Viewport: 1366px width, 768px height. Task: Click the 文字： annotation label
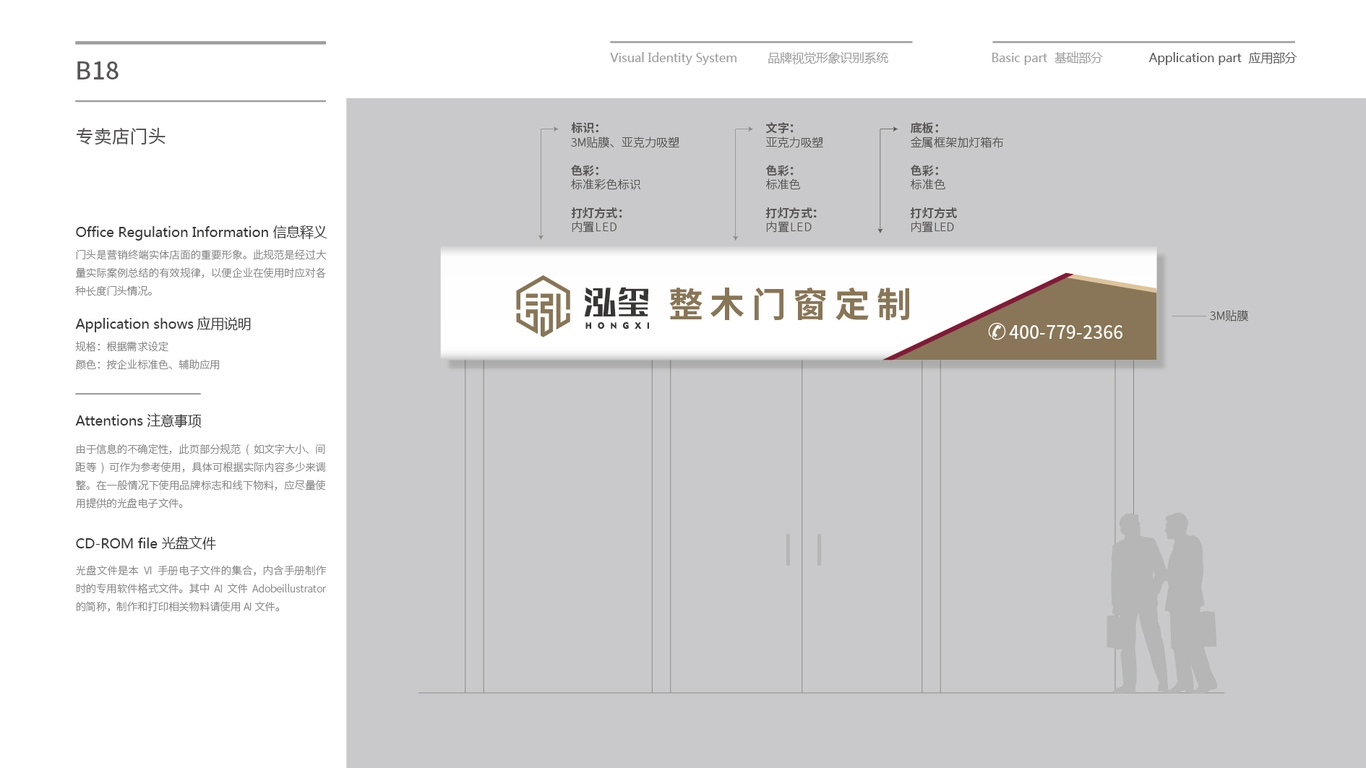[x=780, y=128]
